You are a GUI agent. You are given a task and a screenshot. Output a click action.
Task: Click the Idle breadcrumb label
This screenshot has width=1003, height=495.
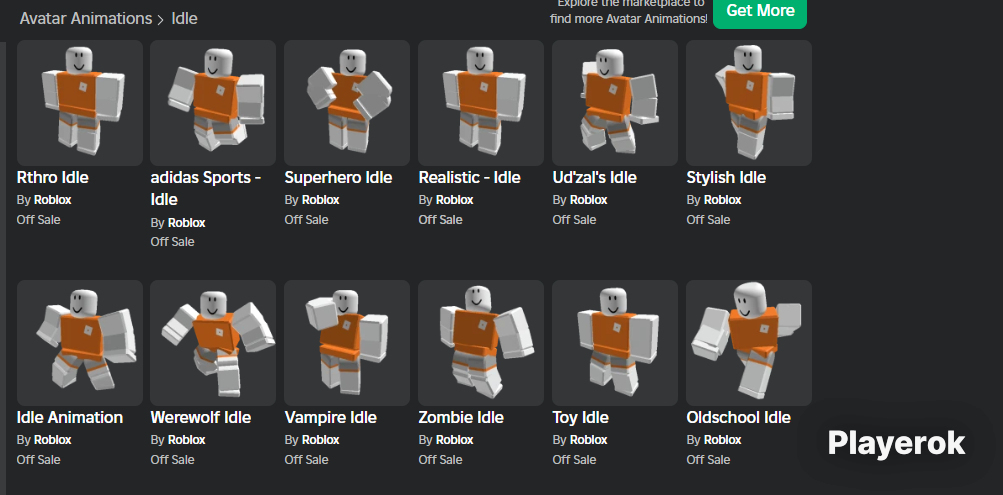[x=184, y=19]
